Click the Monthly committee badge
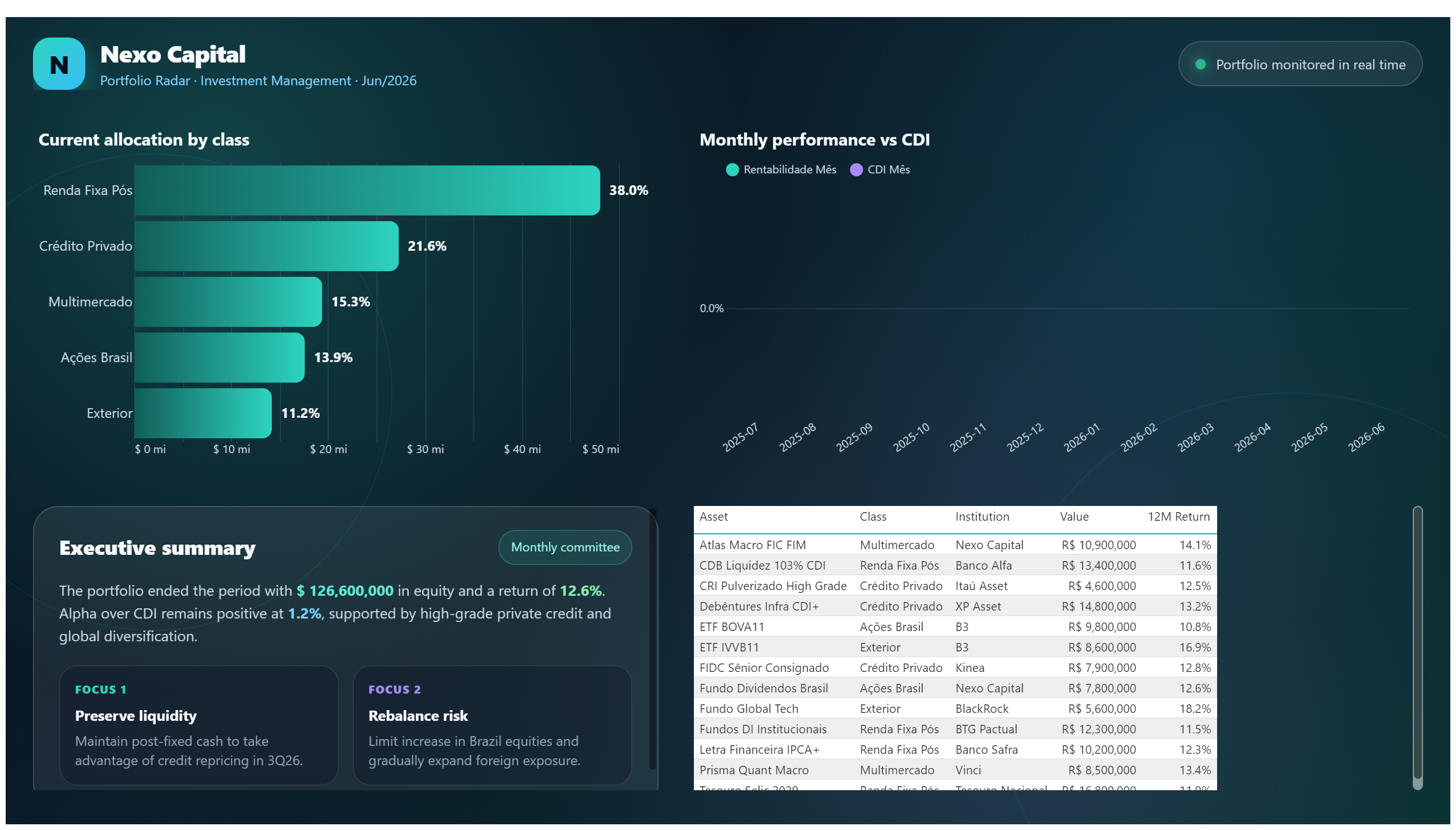 pos(565,547)
